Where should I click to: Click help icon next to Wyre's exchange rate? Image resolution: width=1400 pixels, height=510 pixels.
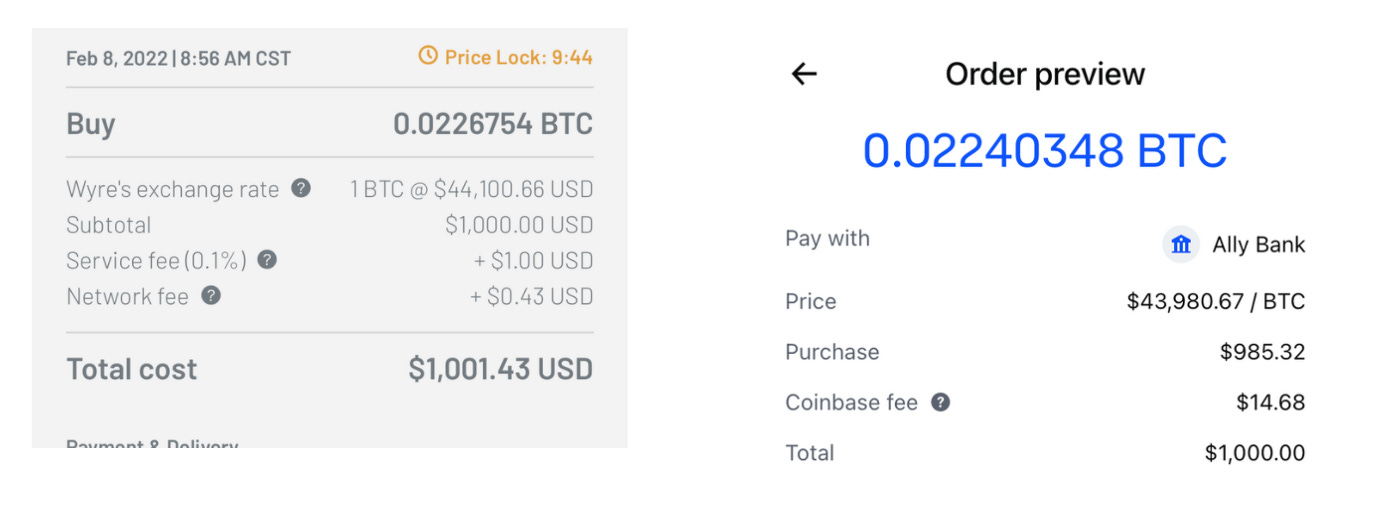301,188
